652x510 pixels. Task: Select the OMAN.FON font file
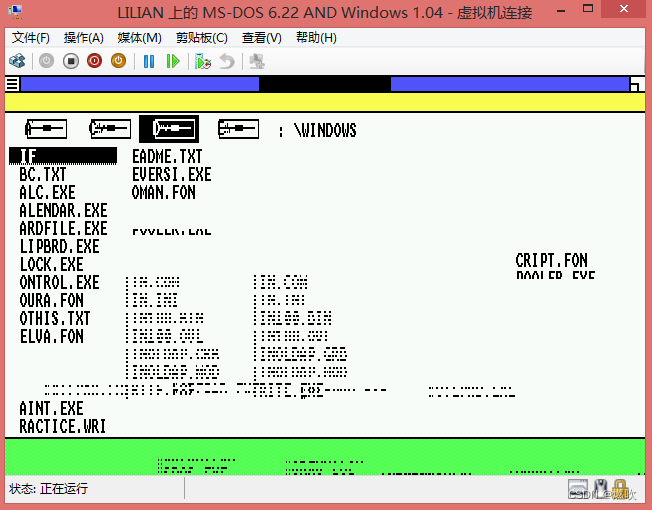point(163,192)
